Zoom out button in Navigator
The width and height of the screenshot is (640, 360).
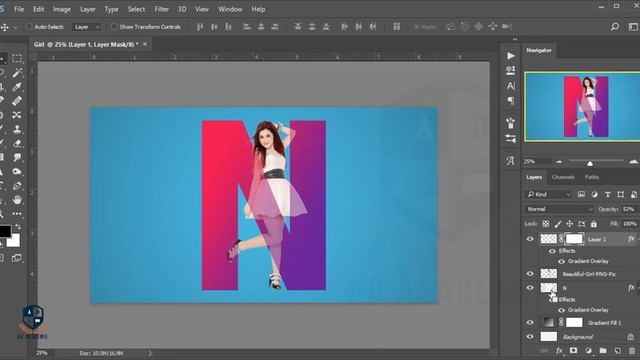(x=559, y=162)
